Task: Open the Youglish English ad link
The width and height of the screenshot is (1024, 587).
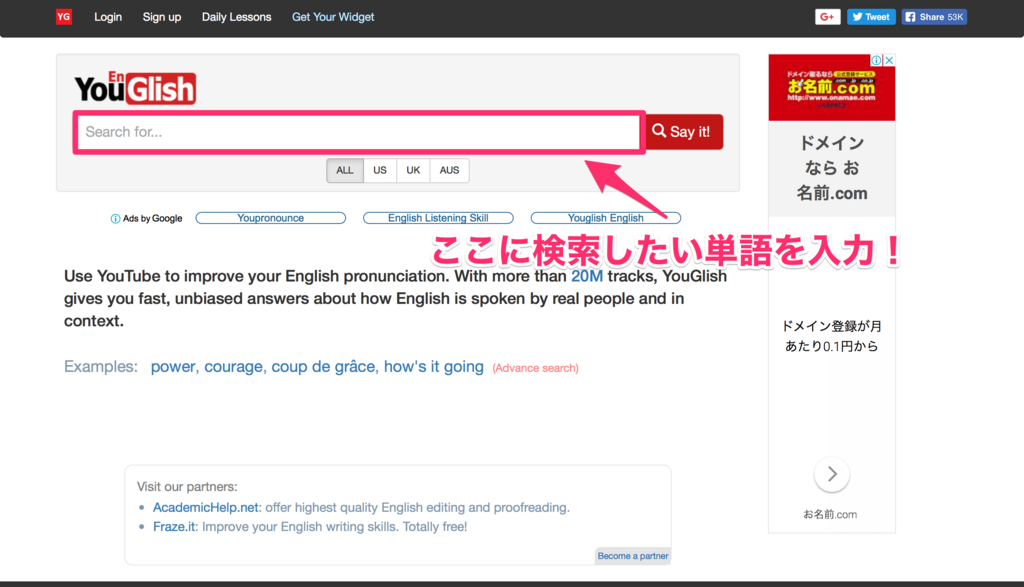Action: 605,218
